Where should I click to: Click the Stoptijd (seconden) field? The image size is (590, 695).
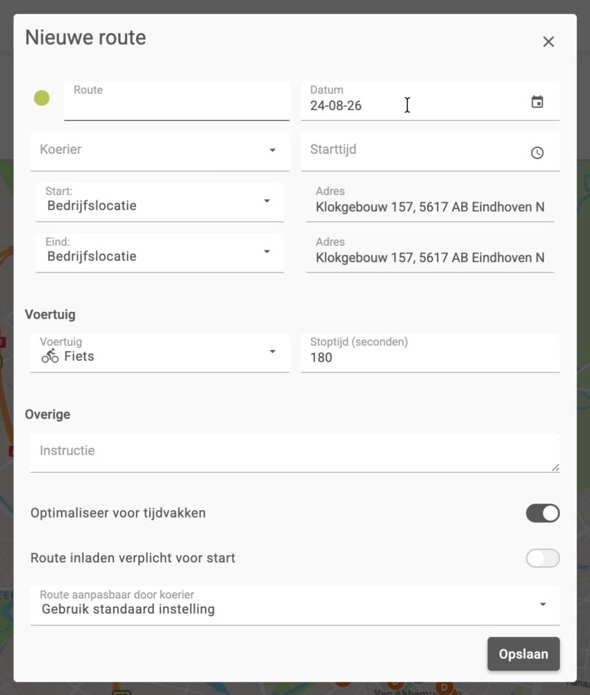(x=430, y=353)
